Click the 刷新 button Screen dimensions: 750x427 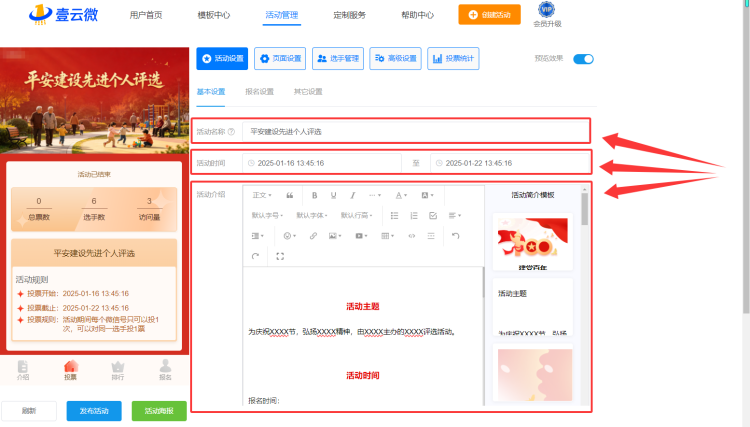tap(29, 411)
